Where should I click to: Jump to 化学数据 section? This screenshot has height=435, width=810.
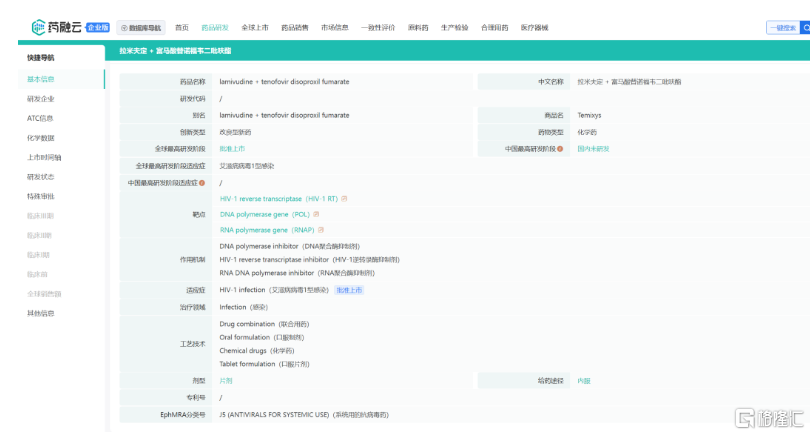click(x=40, y=138)
